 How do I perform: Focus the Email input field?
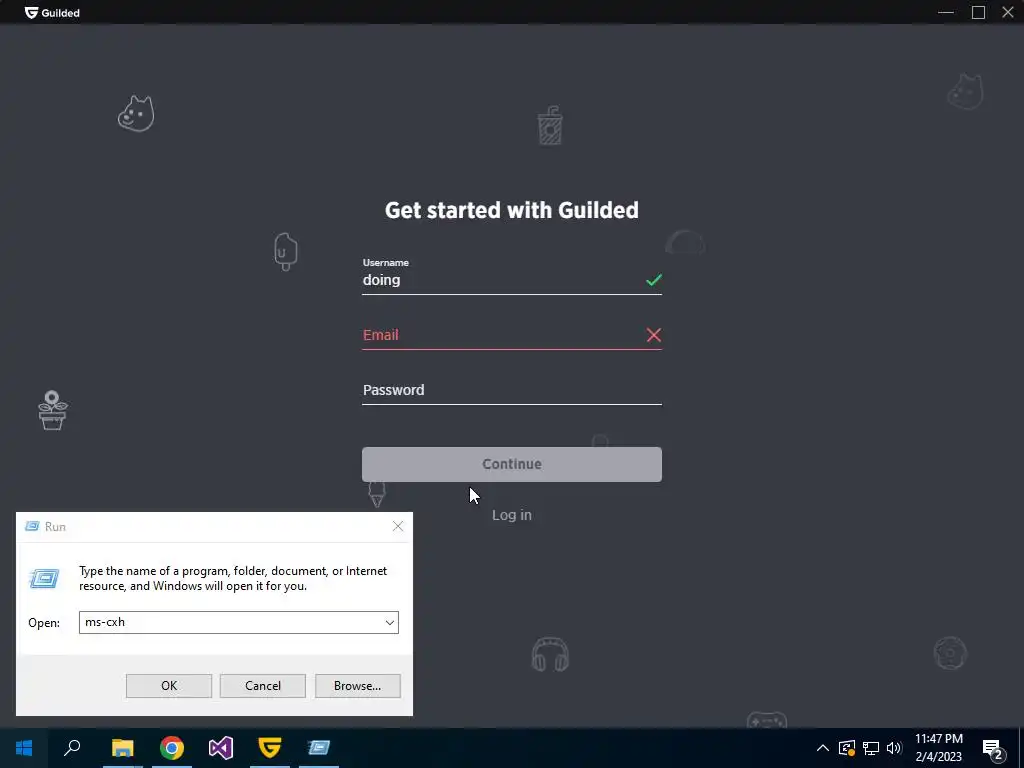(512, 335)
